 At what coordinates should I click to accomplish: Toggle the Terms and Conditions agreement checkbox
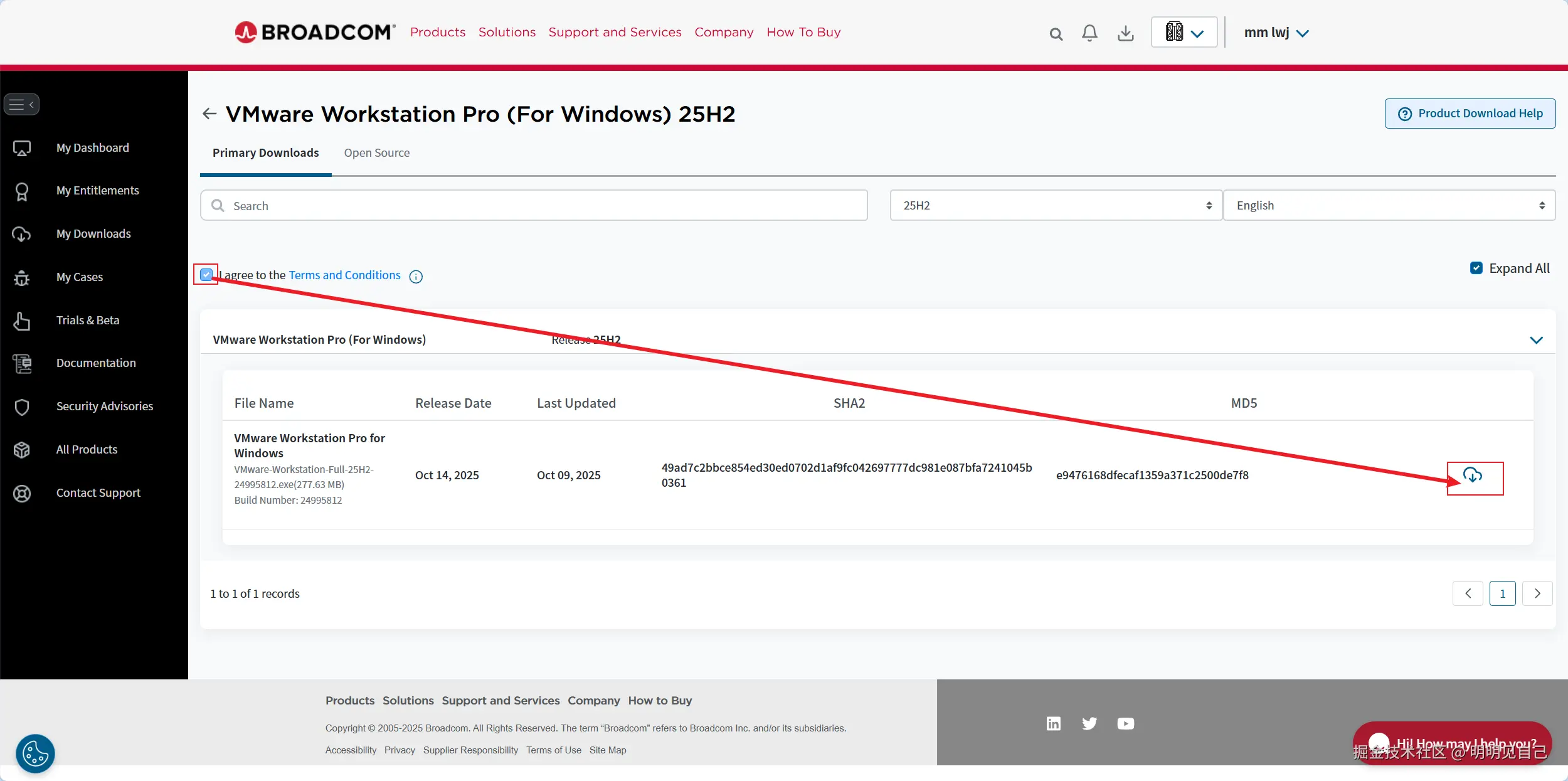tap(206, 274)
